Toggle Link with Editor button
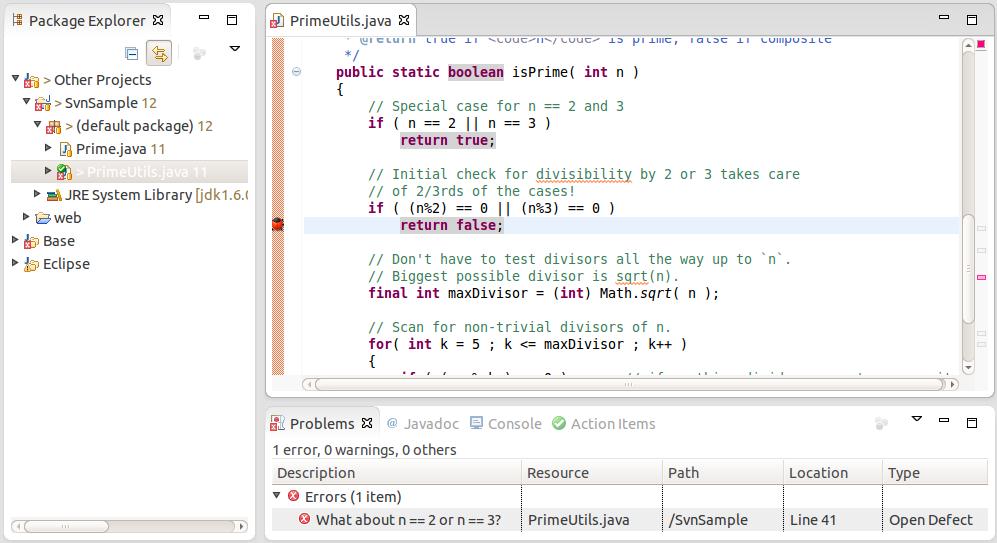 [x=159, y=53]
